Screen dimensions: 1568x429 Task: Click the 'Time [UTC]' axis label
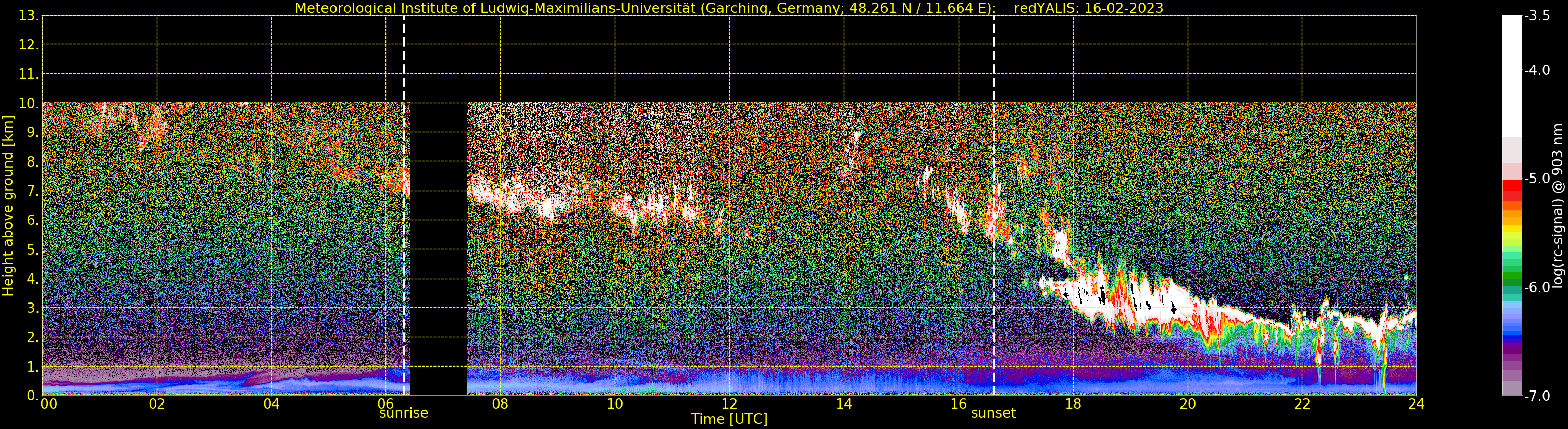pyautogui.click(x=729, y=419)
